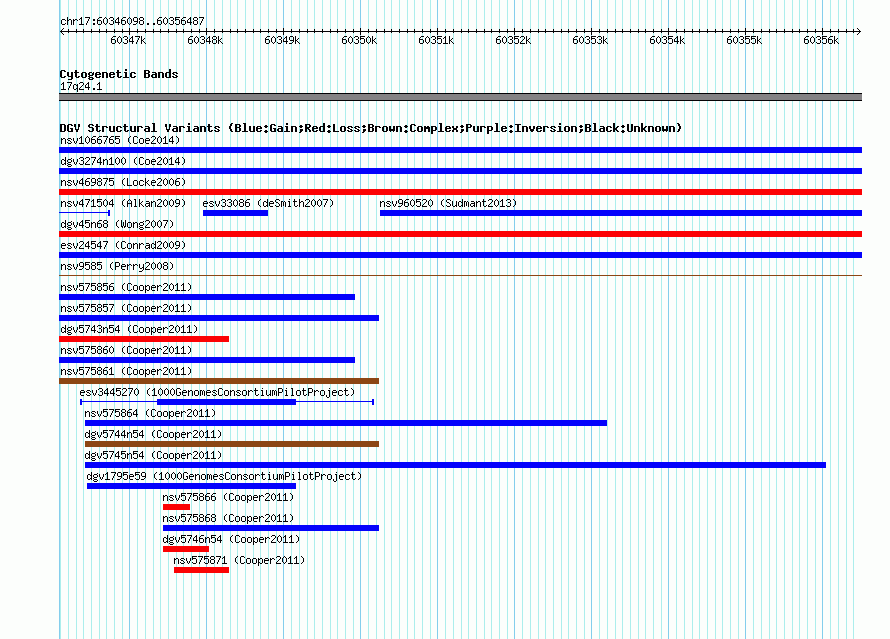Select the thin blue nsv471504 feature line
Screen dimensions: 890x639
pos(85,213)
